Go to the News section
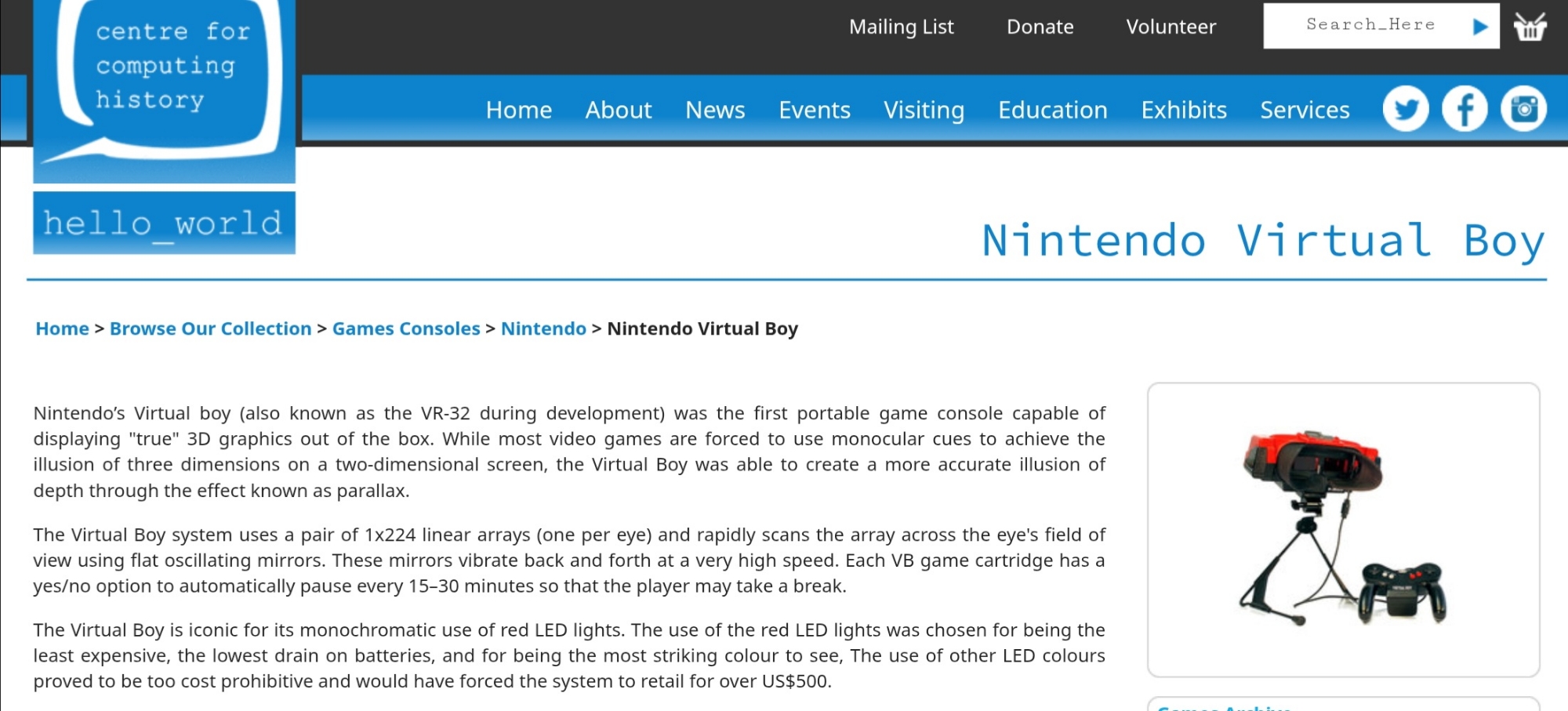This screenshot has width=1568, height=711. (714, 111)
